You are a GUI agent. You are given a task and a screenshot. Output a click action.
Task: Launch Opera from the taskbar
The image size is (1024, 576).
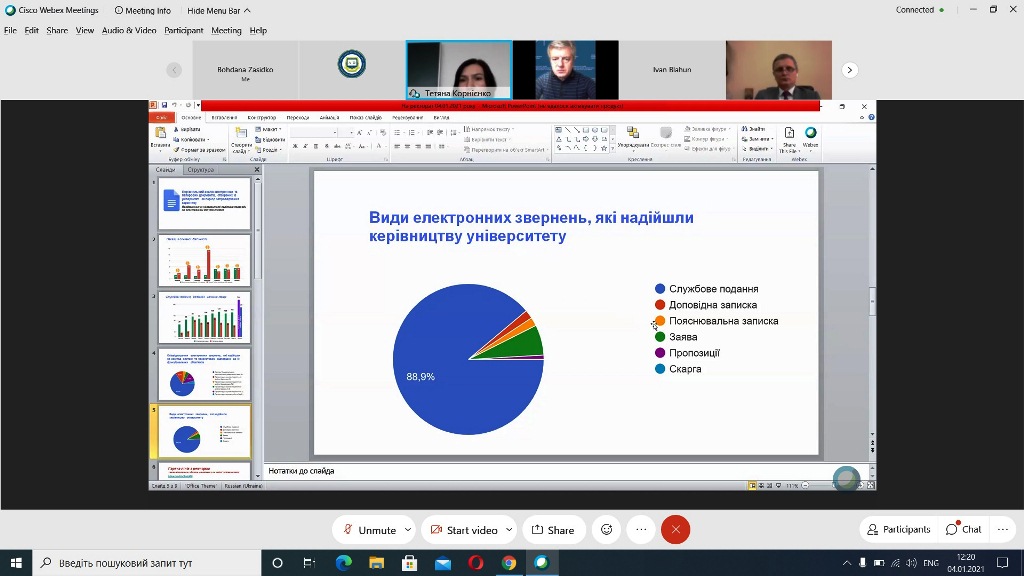[476, 563]
